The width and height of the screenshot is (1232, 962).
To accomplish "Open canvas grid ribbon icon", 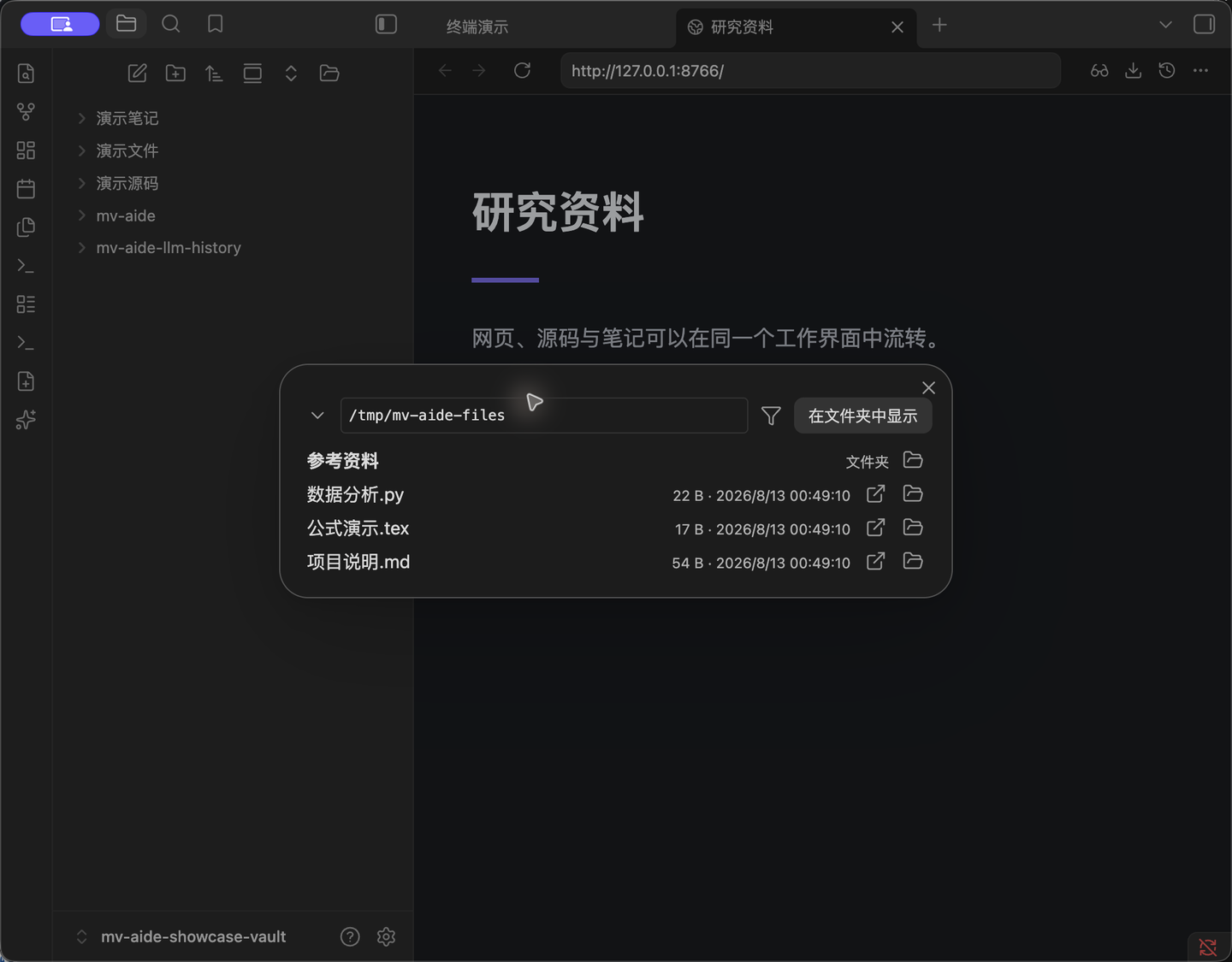I will [26, 150].
